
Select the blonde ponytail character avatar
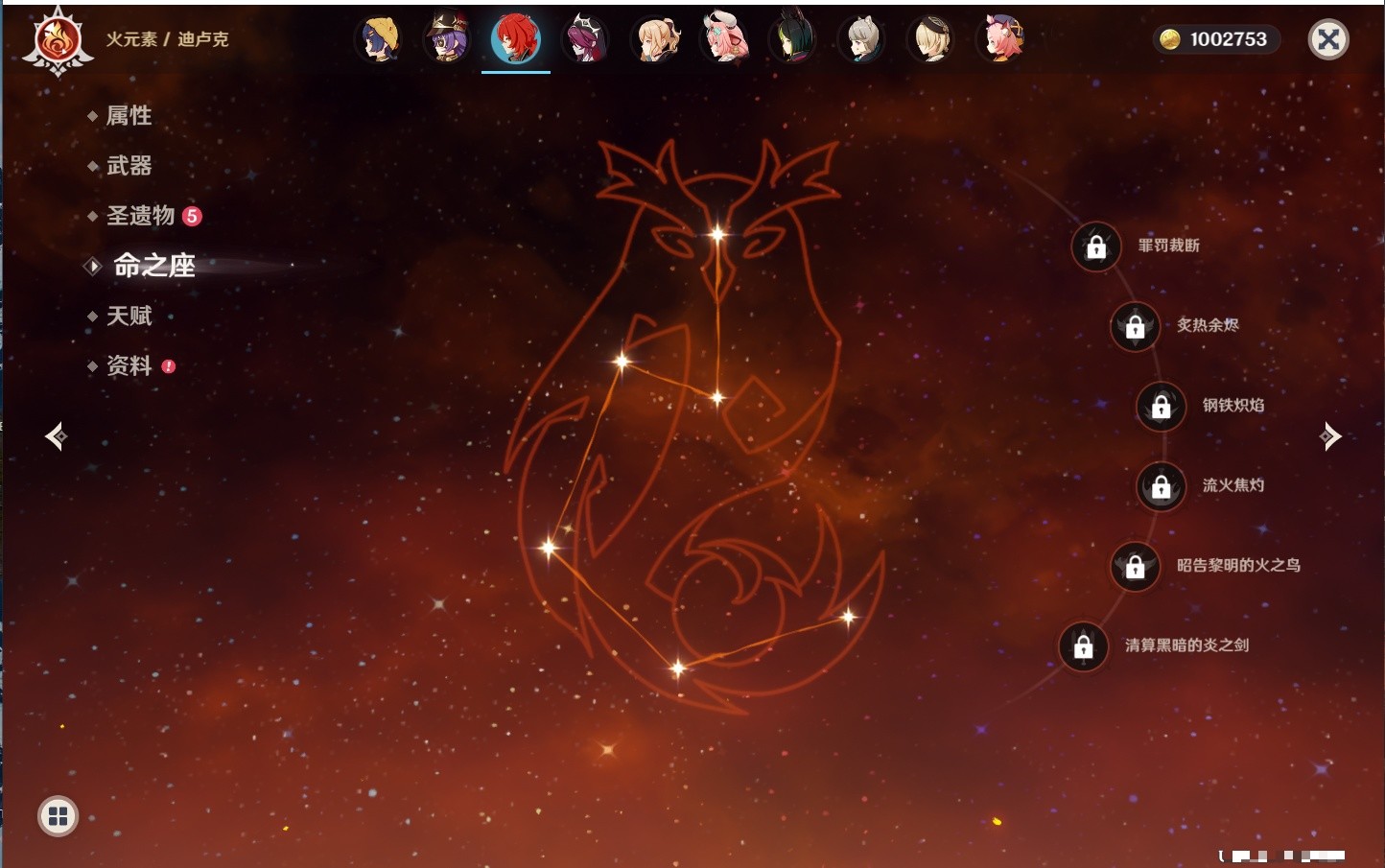pos(654,39)
